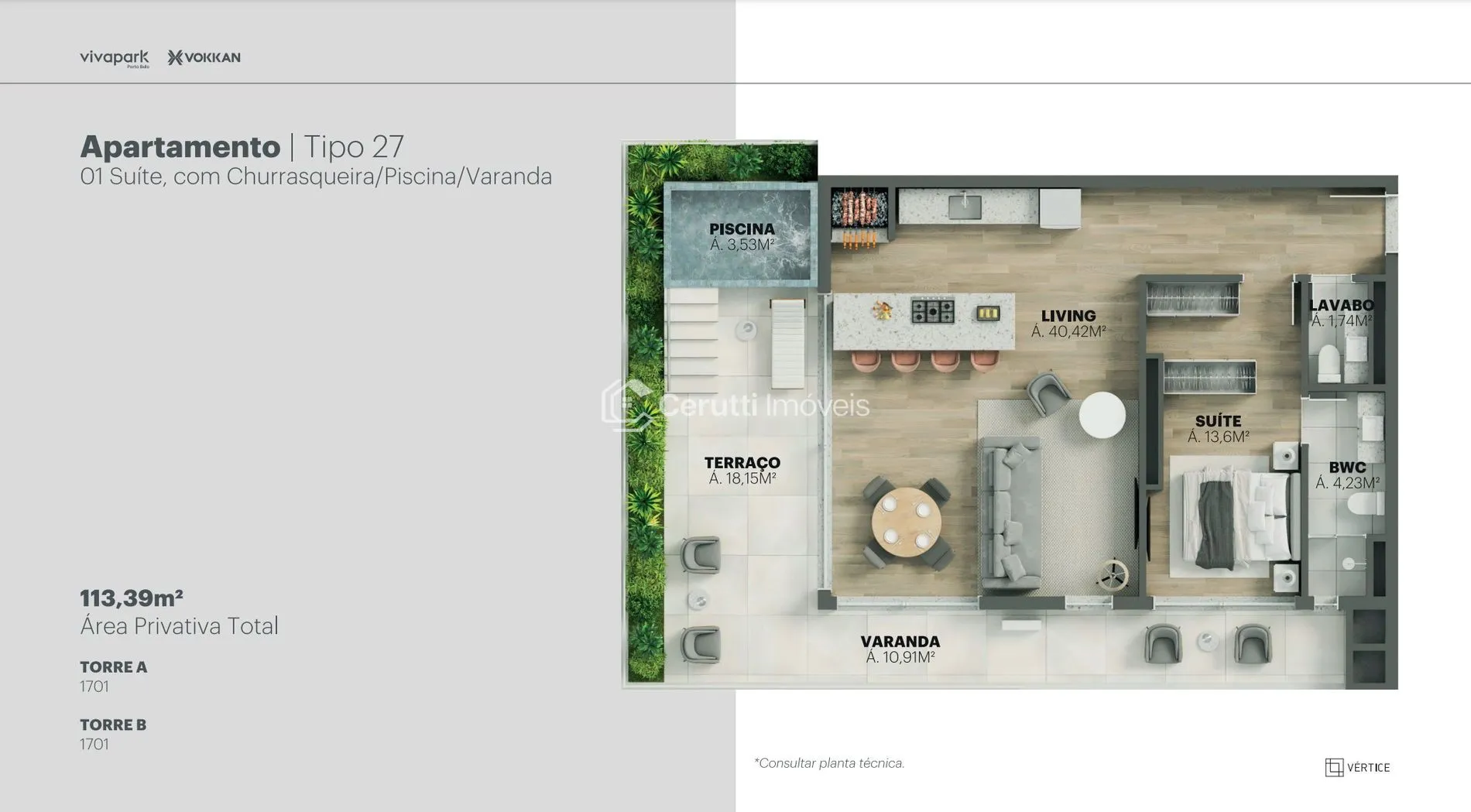Screen dimensions: 1471x812
Task: Click the Vértice logo at bottom right
Action: pos(1357,767)
